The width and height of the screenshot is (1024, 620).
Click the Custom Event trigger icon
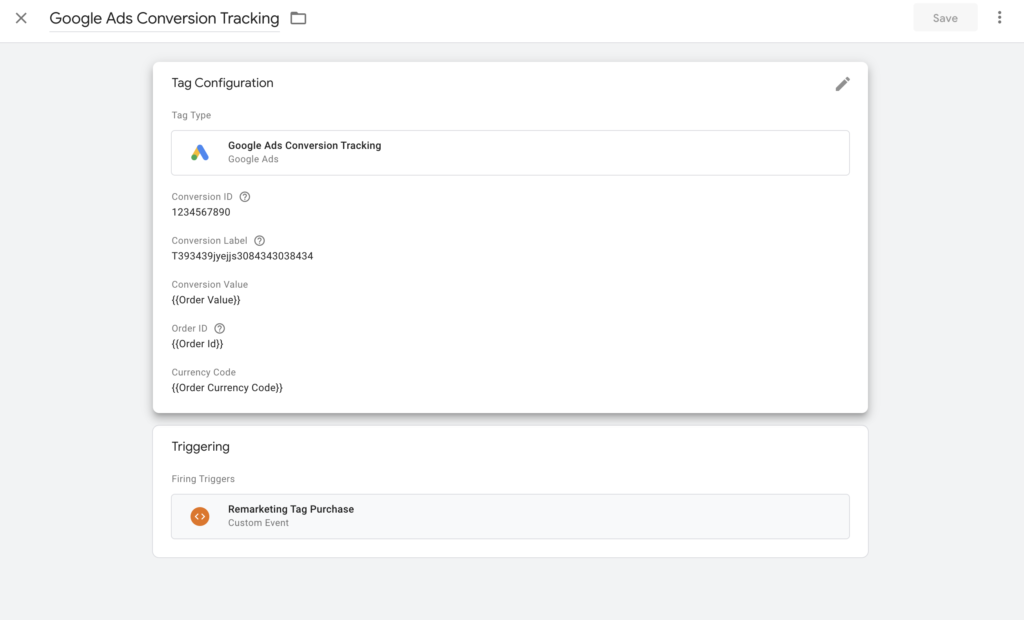point(200,516)
